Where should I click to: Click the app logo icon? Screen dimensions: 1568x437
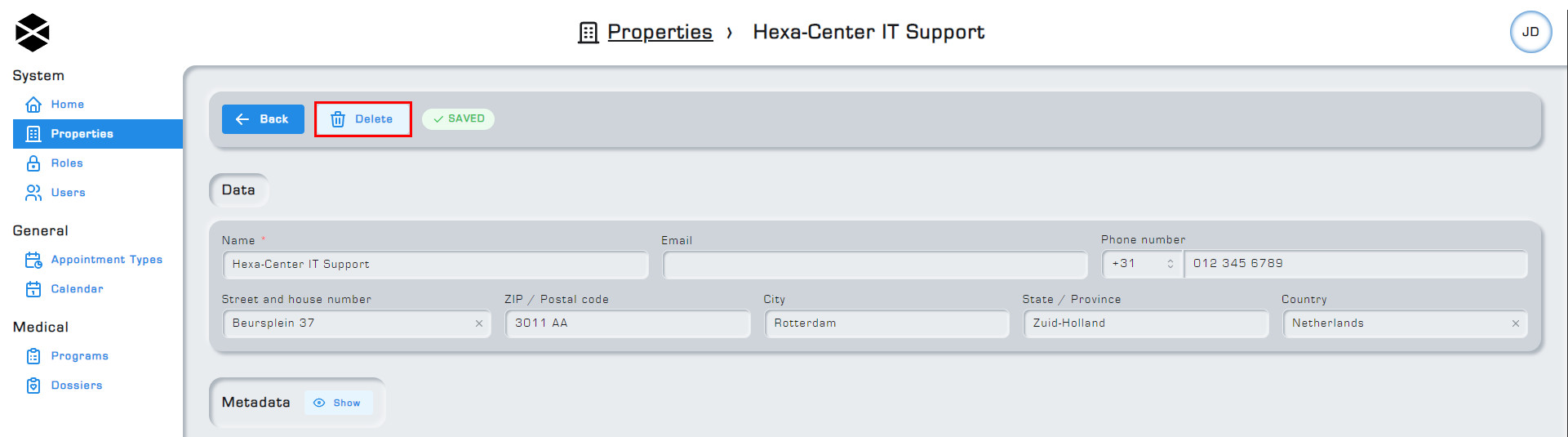33,33
